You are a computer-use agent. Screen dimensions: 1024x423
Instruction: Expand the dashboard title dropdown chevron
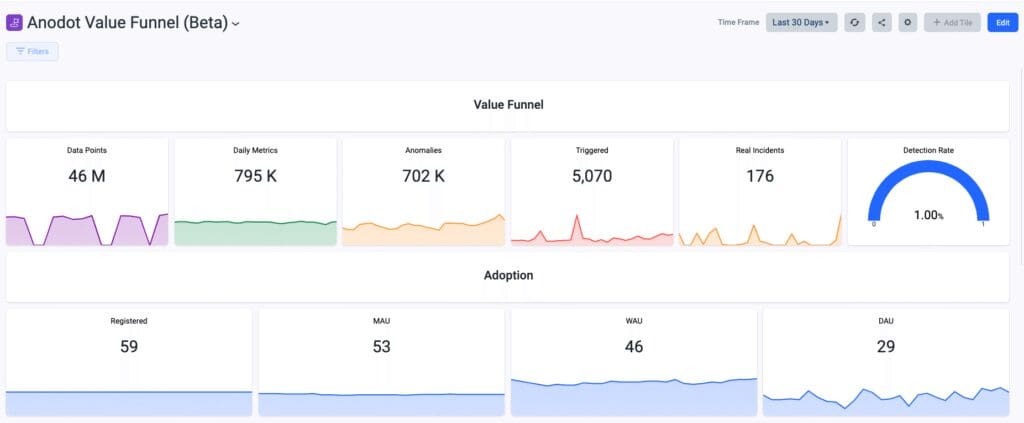236,24
